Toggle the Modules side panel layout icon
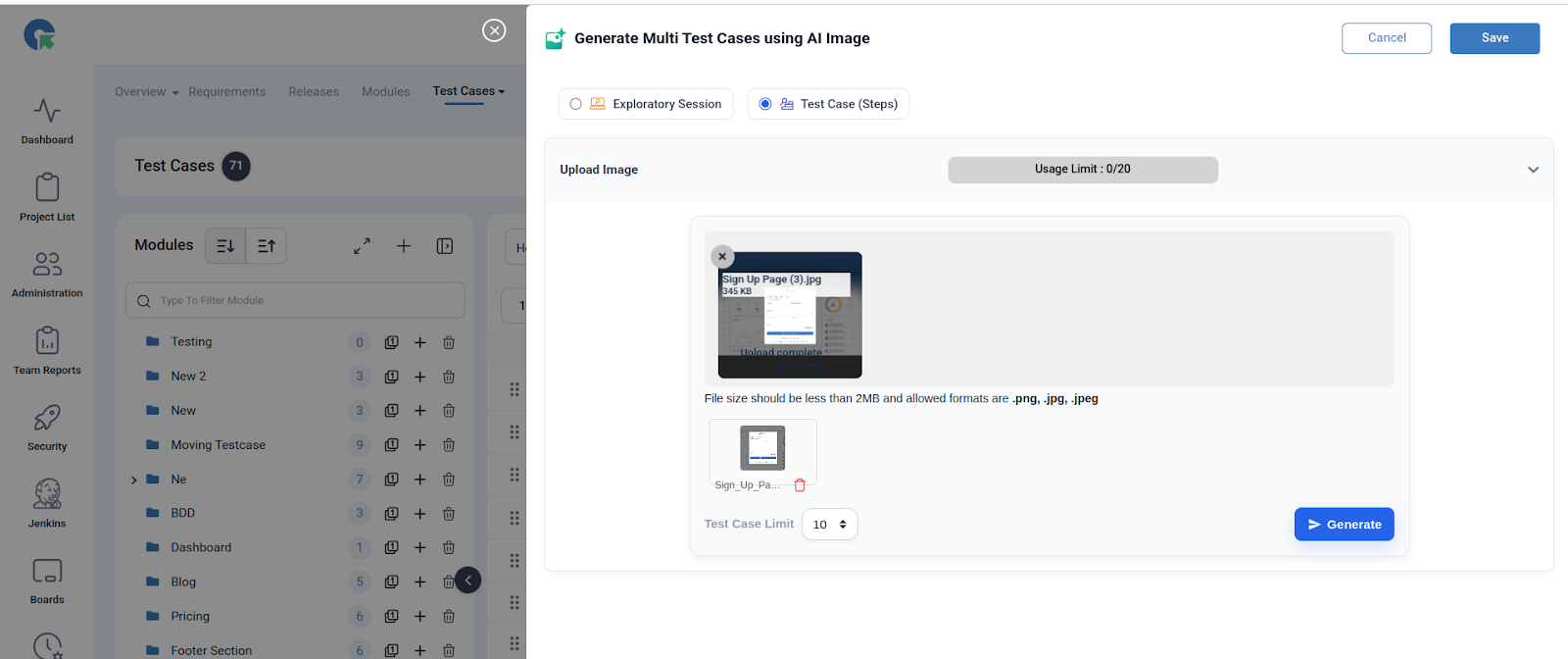1568x659 pixels. tap(445, 246)
